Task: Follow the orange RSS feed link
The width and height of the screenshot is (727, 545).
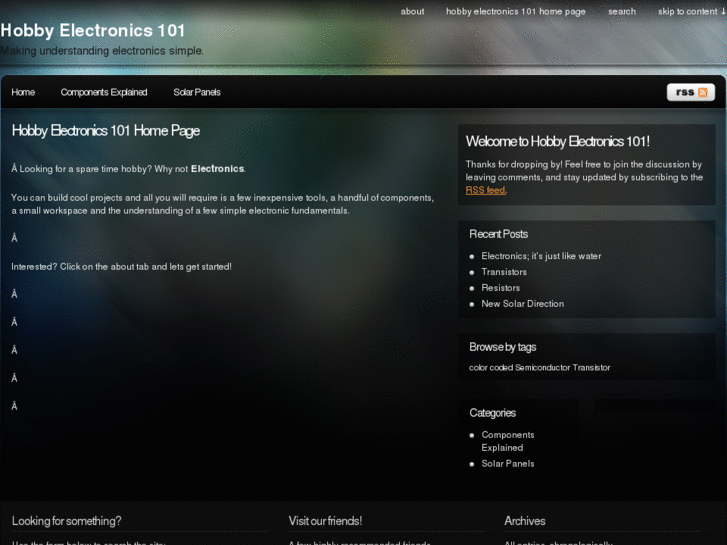Action: [485, 190]
